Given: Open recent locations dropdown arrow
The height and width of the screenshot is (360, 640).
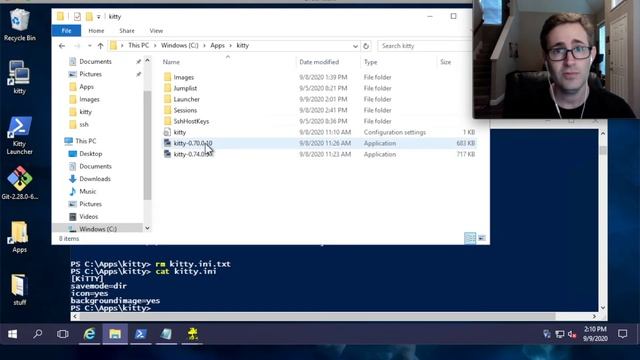Looking at the screenshot, I should [x=90, y=46].
